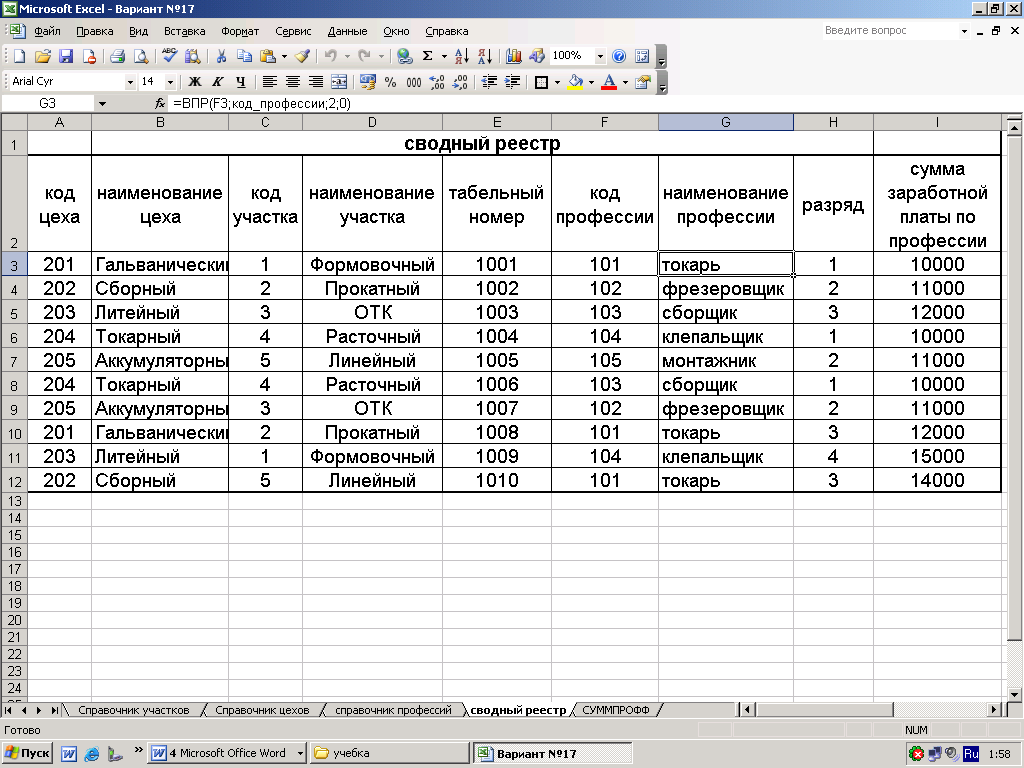Screen dimensions: 1024x768
Task: Open a file with folder icon
Action: [42, 56]
